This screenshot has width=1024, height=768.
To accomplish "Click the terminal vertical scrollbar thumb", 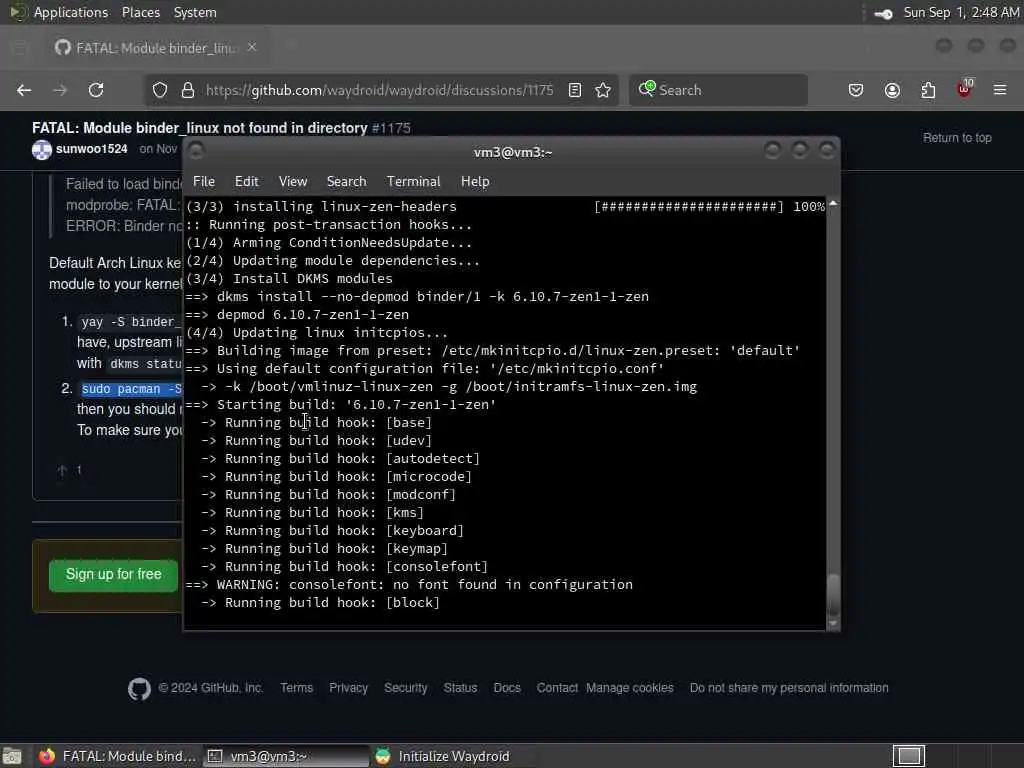I will pos(833,594).
